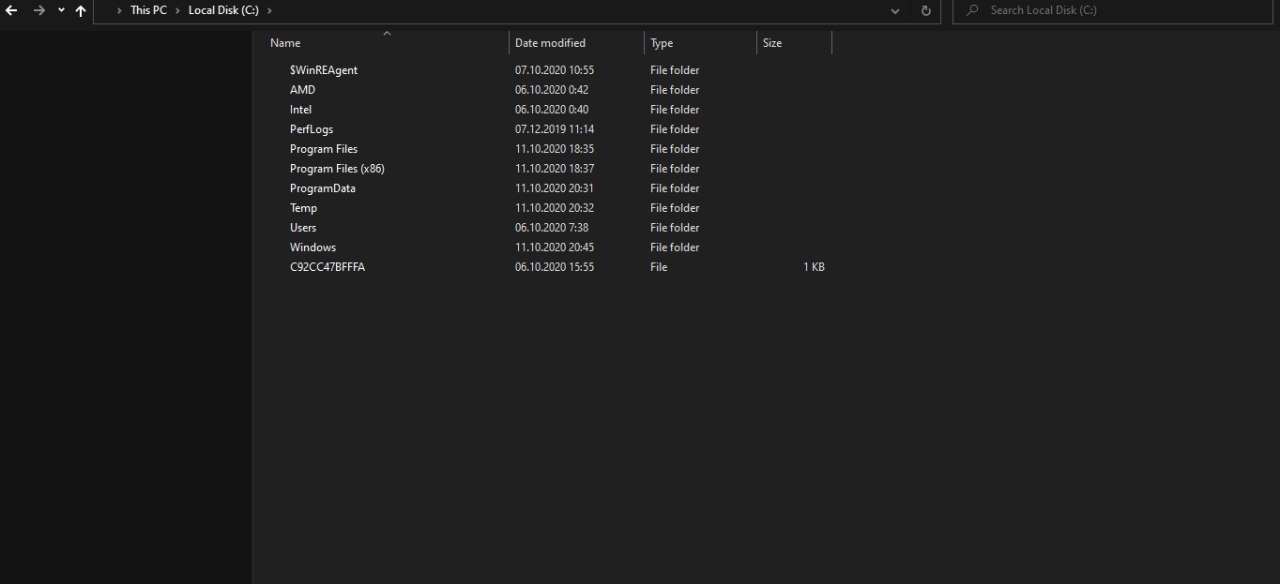1280x584 pixels.
Task: Open address bar history dropdown
Action: pos(895,10)
